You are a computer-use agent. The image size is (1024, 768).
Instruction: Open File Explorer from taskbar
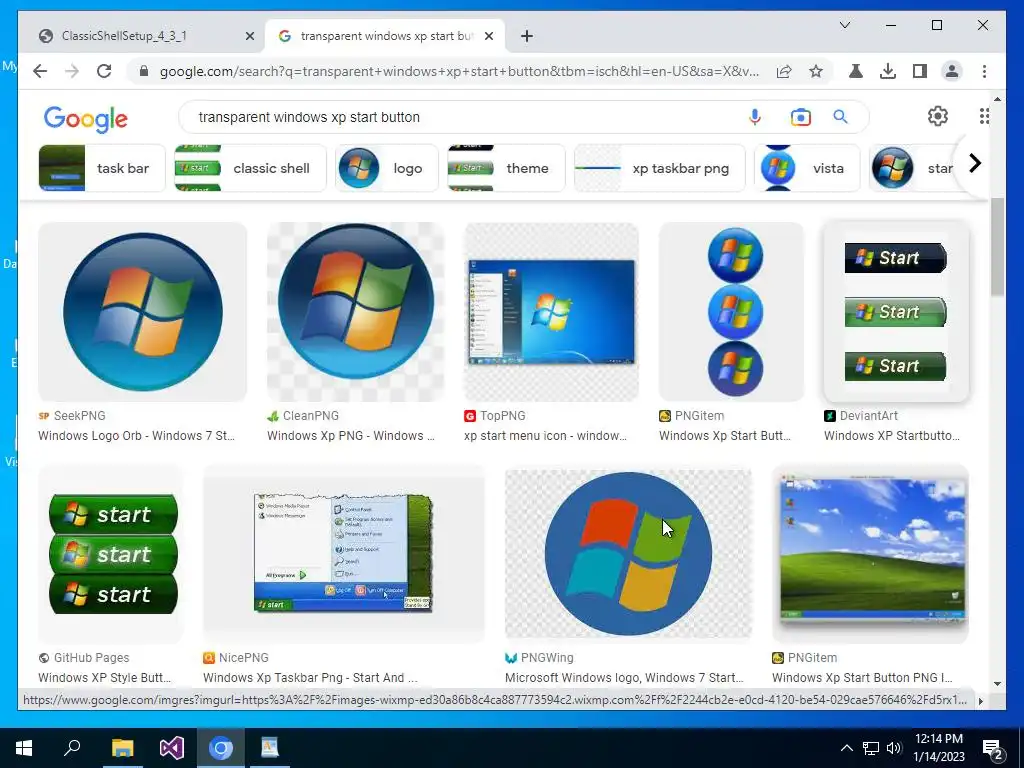click(x=122, y=748)
